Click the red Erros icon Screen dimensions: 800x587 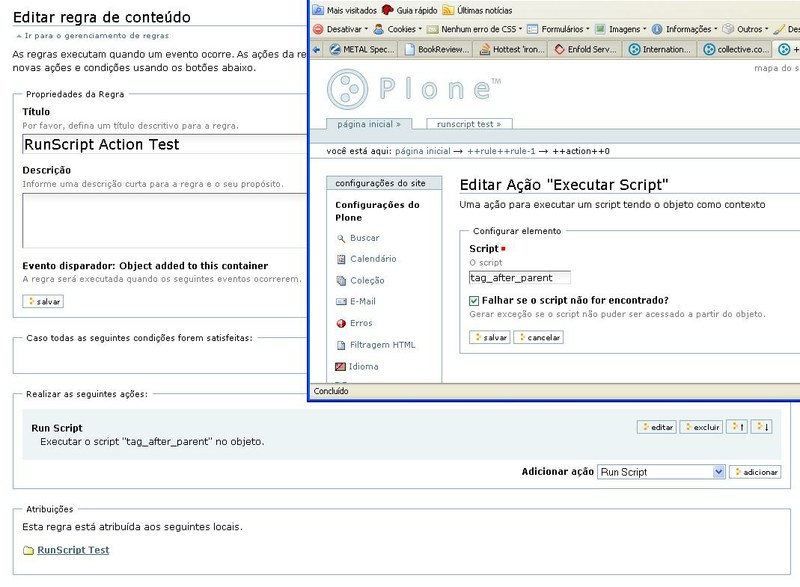(341, 324)
